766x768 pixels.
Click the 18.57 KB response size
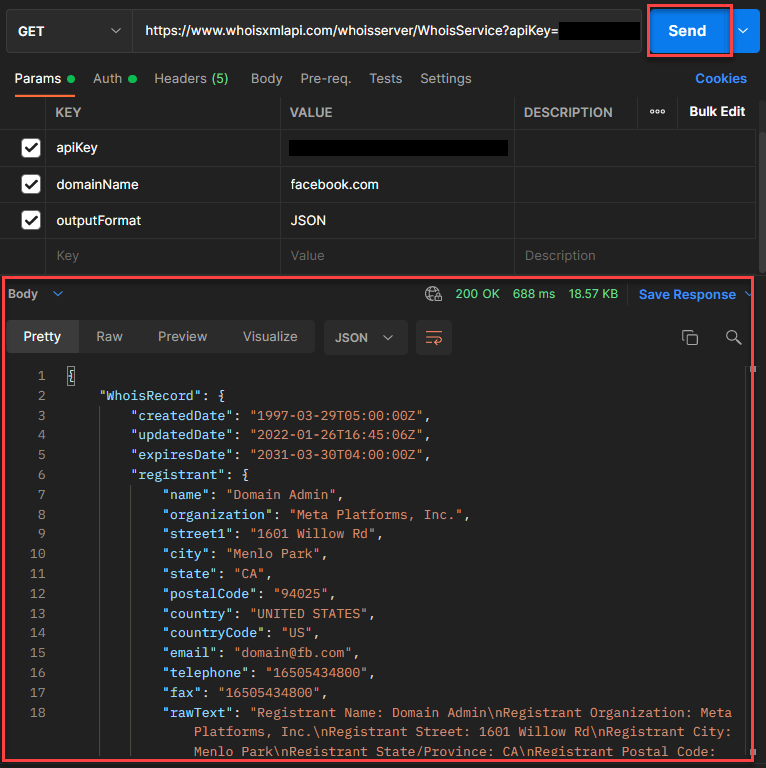pos(593,294)
